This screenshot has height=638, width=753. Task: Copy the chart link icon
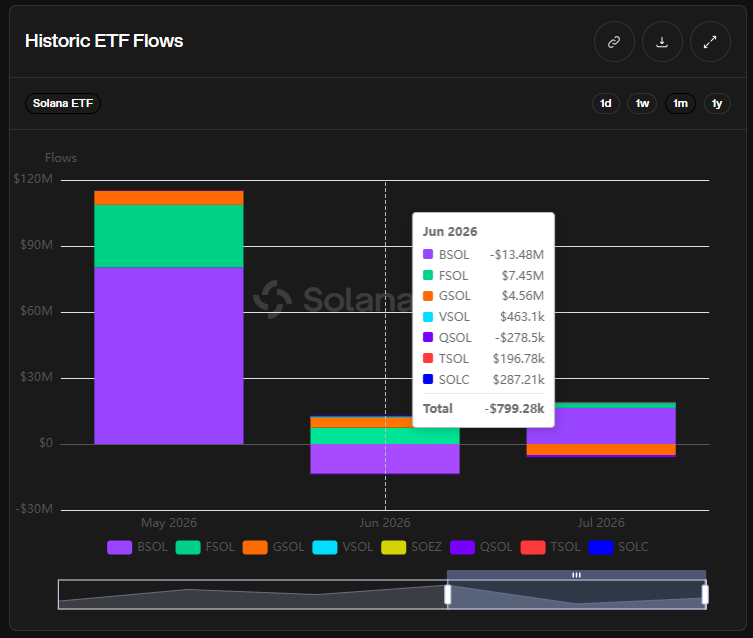(x=614, y=42)
